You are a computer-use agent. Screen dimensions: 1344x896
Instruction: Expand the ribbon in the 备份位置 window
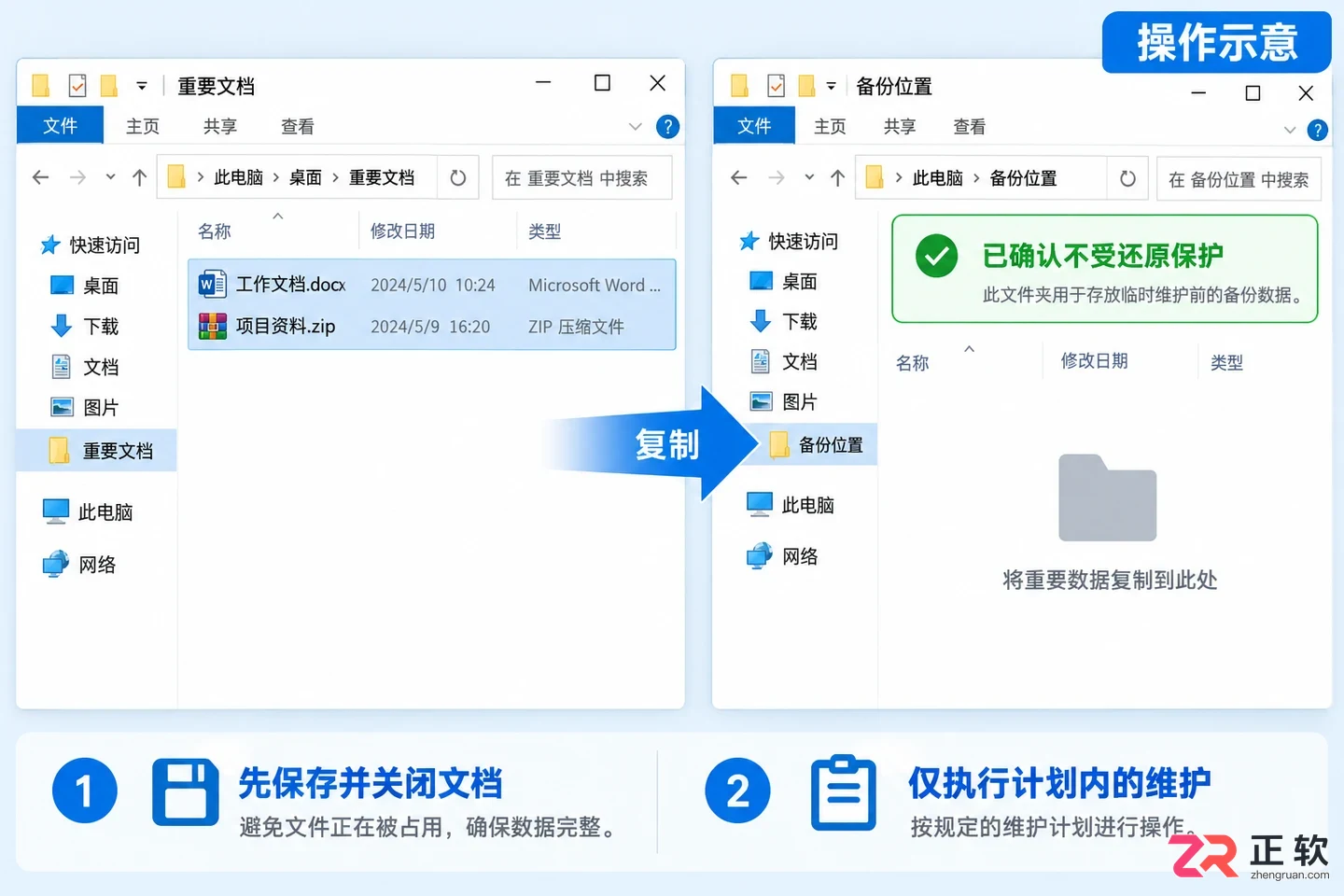pos(1290,130)
